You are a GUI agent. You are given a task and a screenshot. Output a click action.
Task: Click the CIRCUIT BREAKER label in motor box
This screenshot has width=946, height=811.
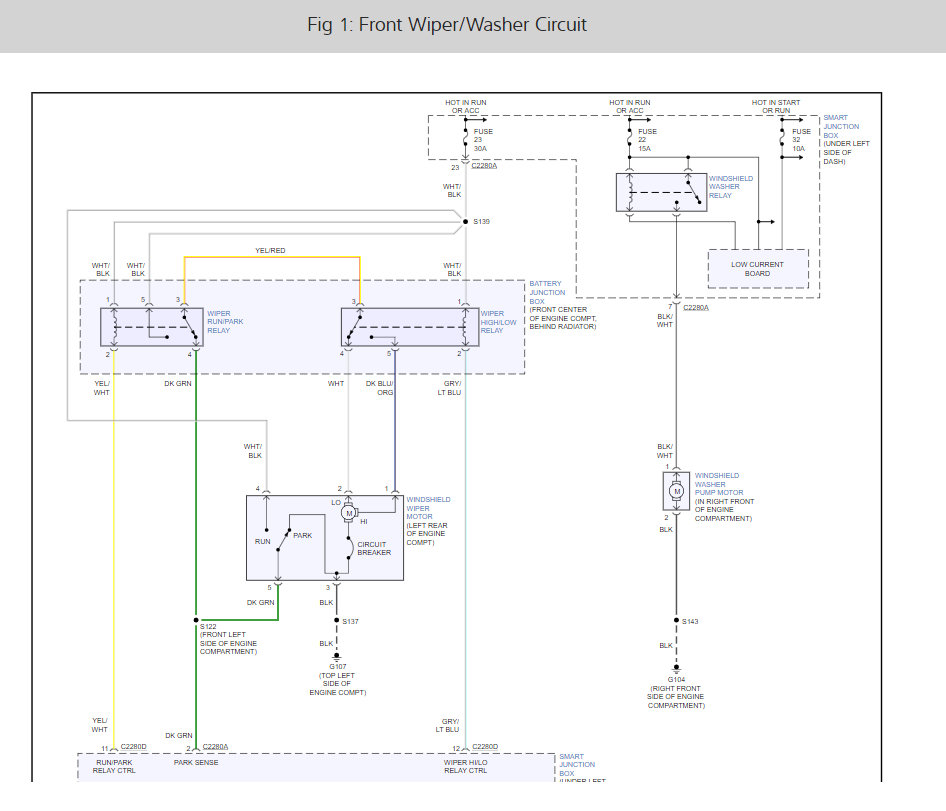[x=374, y=548]
